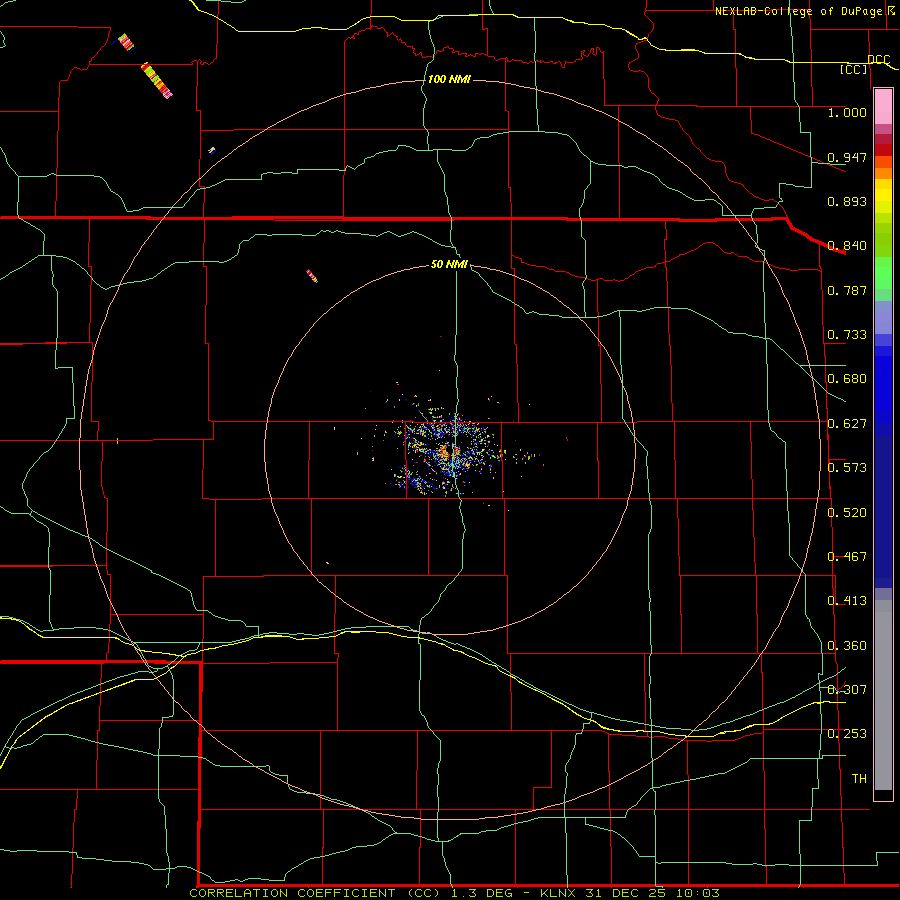Select the 0.733 scale value
900x900 pixels.
tap(847, 335)
